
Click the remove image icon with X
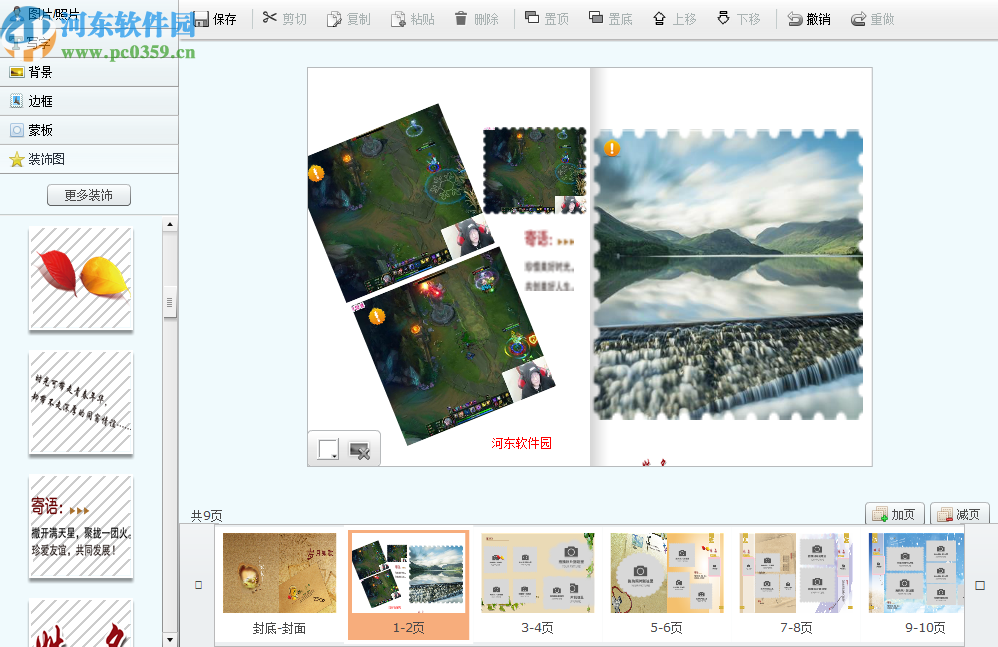click(360, 450)
